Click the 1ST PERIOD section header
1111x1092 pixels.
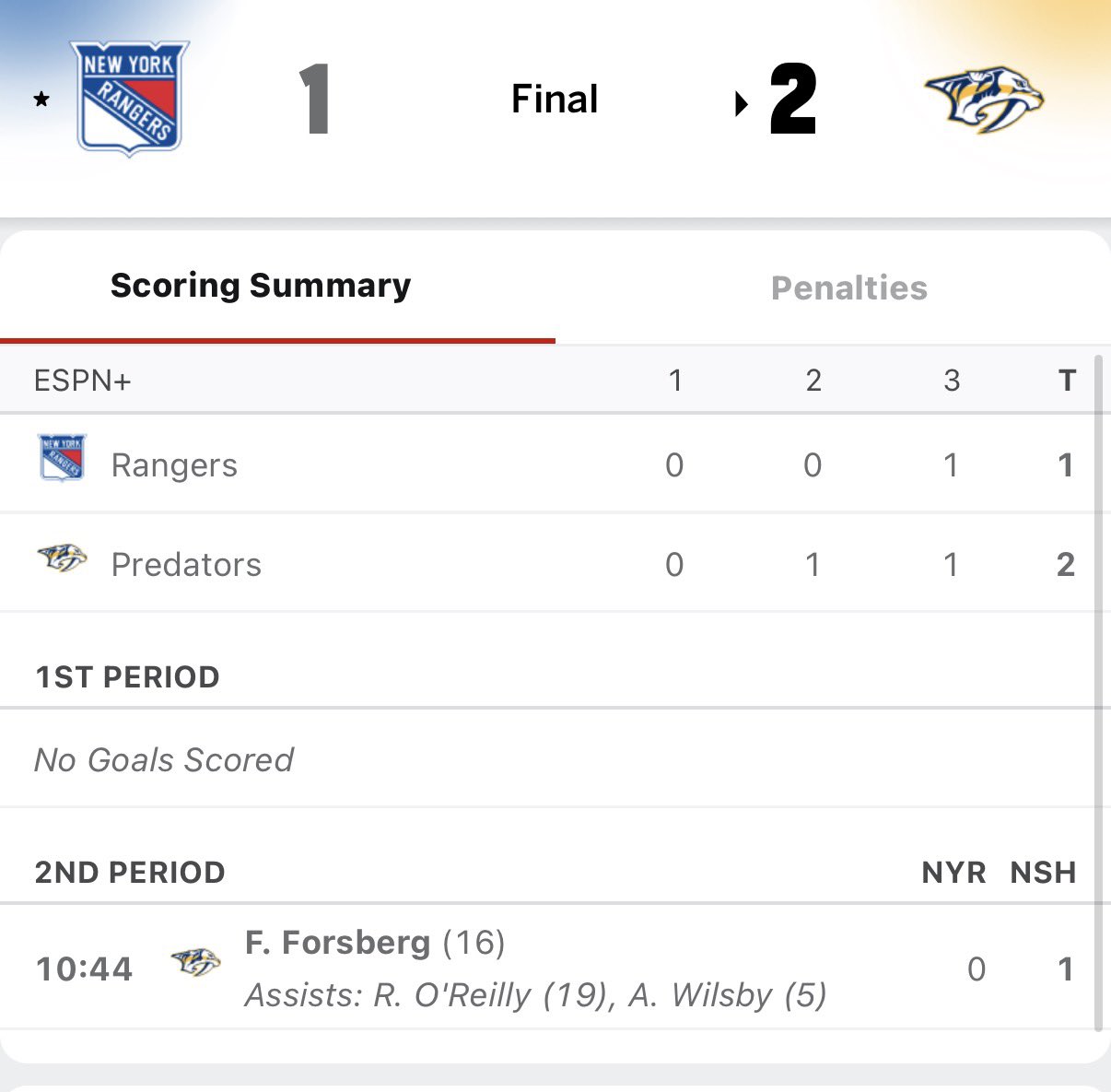tap(127, 677)
